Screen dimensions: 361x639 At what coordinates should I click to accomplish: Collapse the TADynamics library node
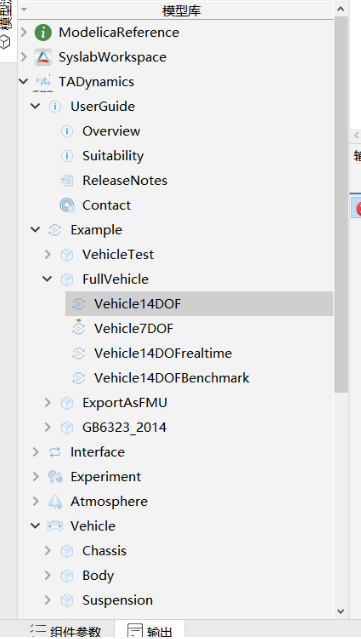[x=24, y=82]
